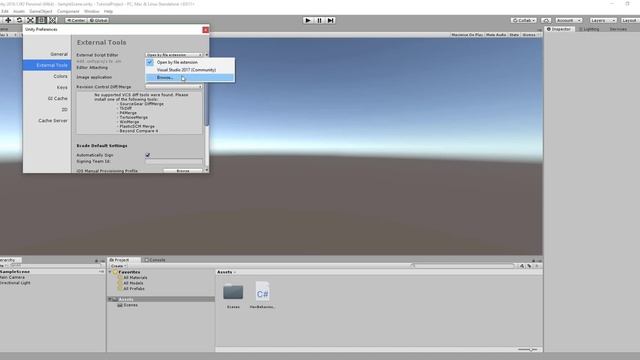Select Main Camera in Hierarchy
The height and width of the screenshot is (360, 640).
tap(13, 277)
